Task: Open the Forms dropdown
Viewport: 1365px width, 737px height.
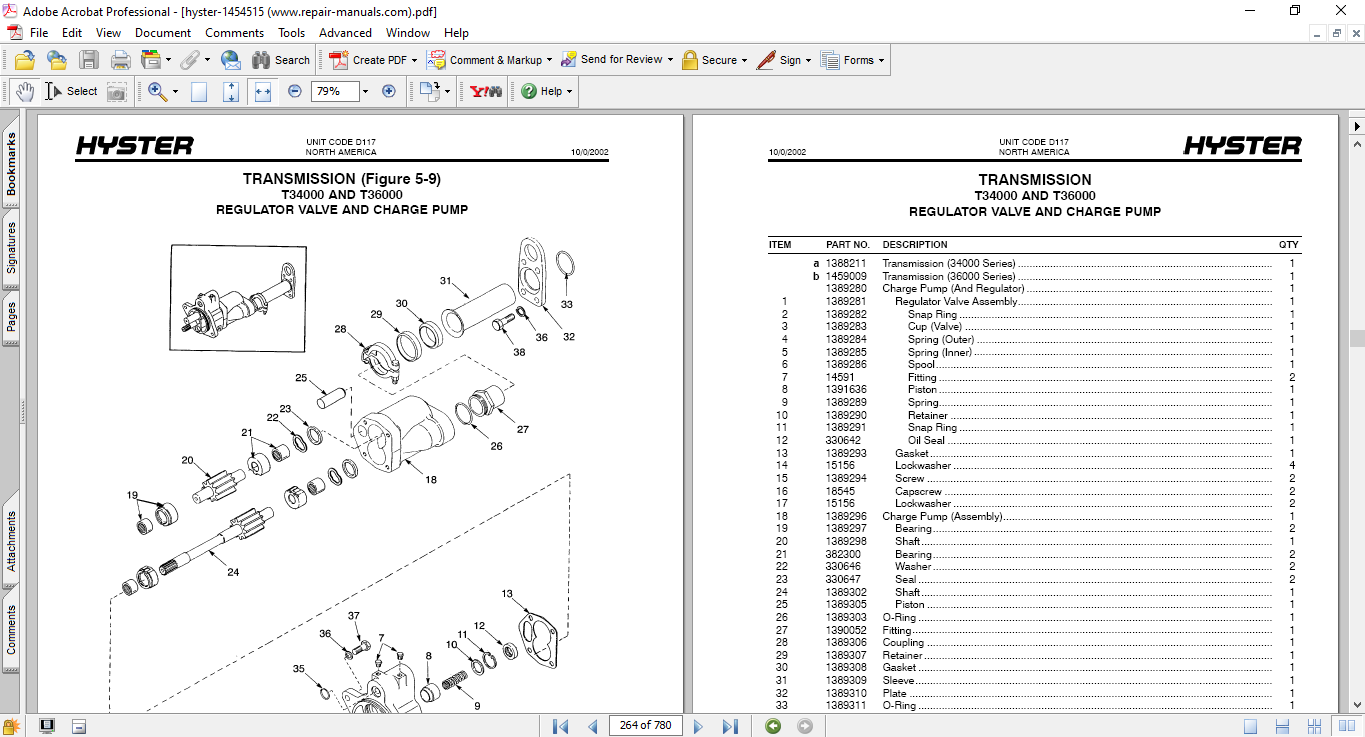Action: (x=853, y=60)
